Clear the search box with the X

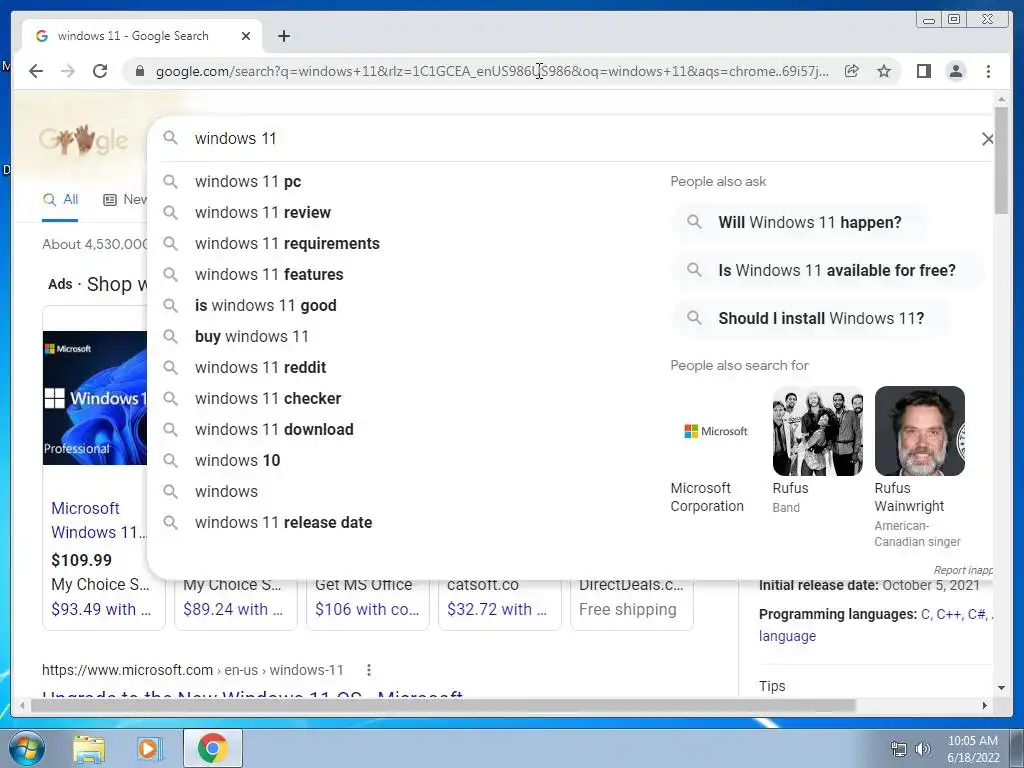click(x=987, y=138)
